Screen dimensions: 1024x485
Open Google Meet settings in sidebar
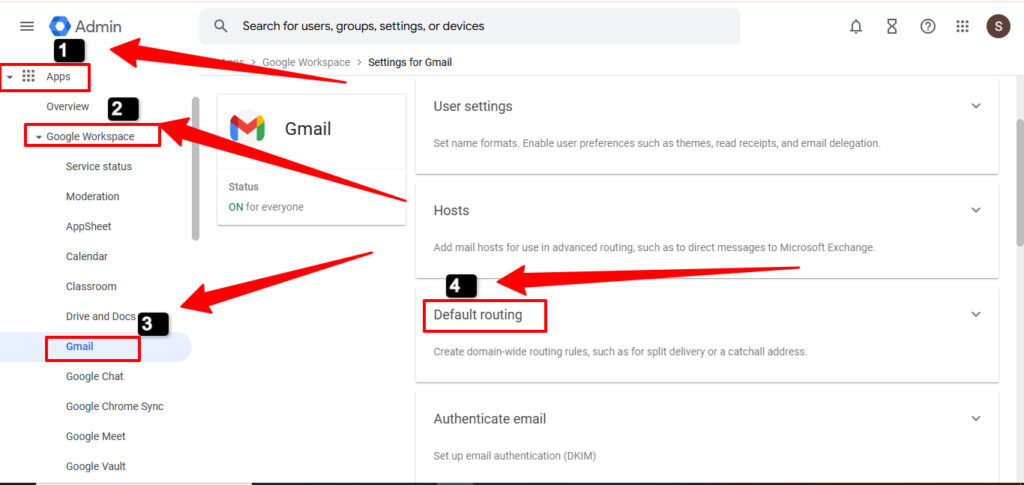click(x=96, y=437)
